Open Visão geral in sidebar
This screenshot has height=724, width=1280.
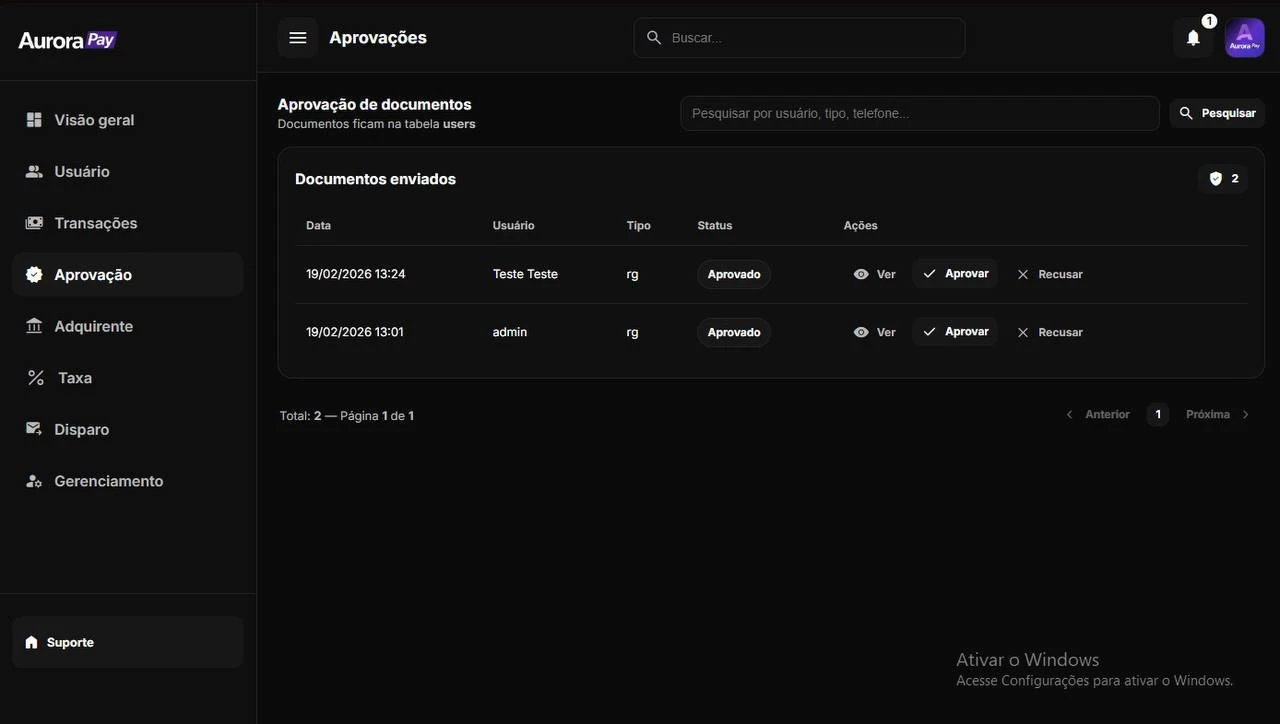point(94,120)
